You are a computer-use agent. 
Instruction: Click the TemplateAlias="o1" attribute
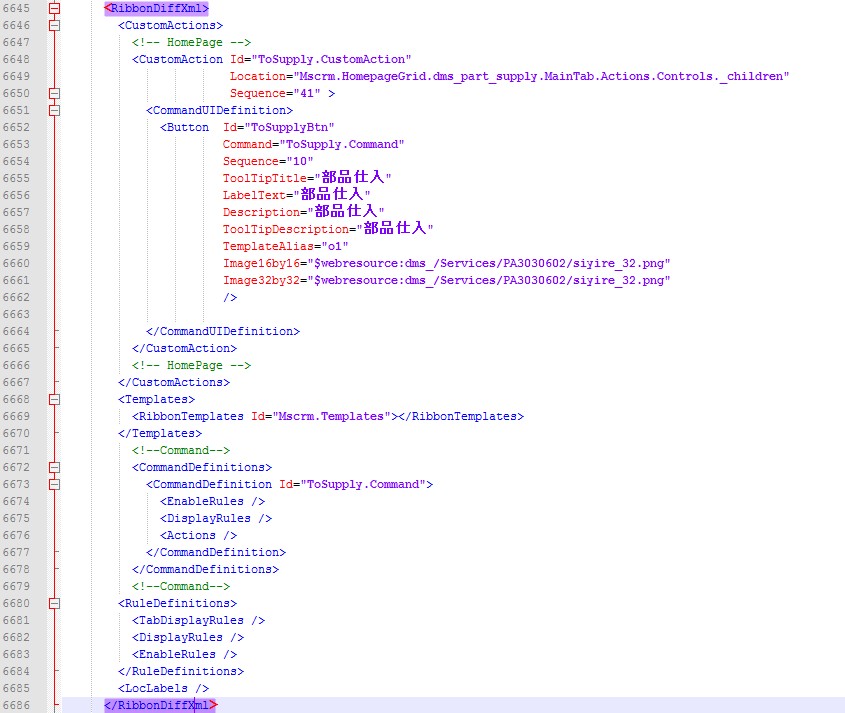pyautogui.click(x=286, y=246)
